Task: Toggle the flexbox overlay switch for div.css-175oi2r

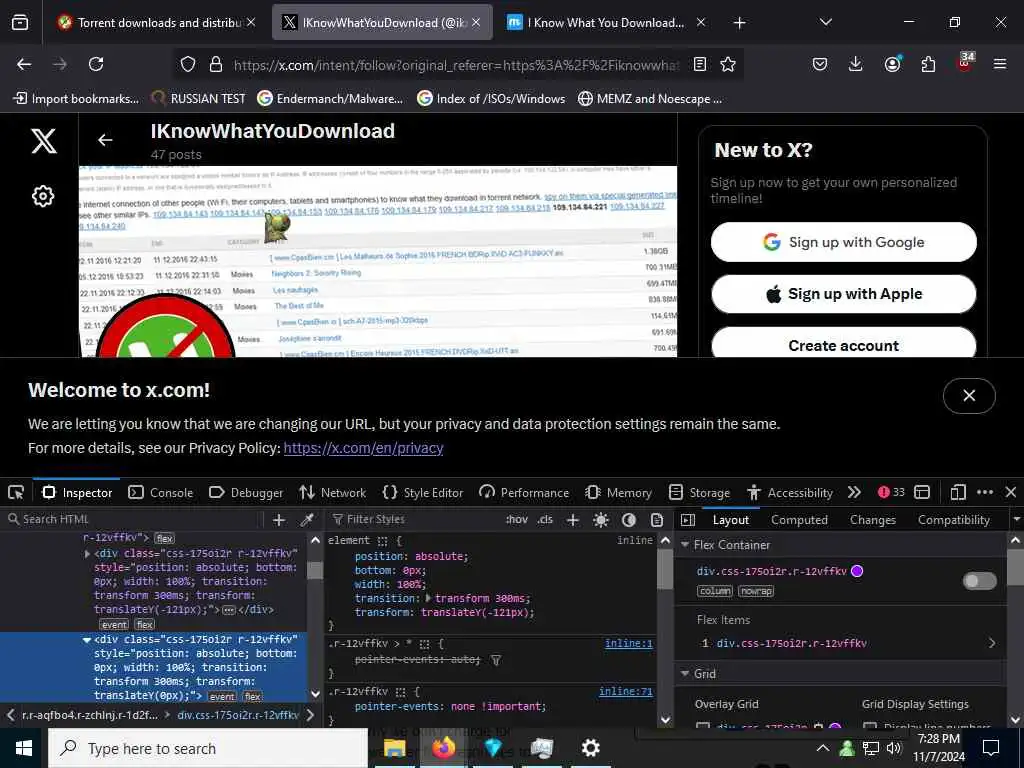Action: coord(980,581)
